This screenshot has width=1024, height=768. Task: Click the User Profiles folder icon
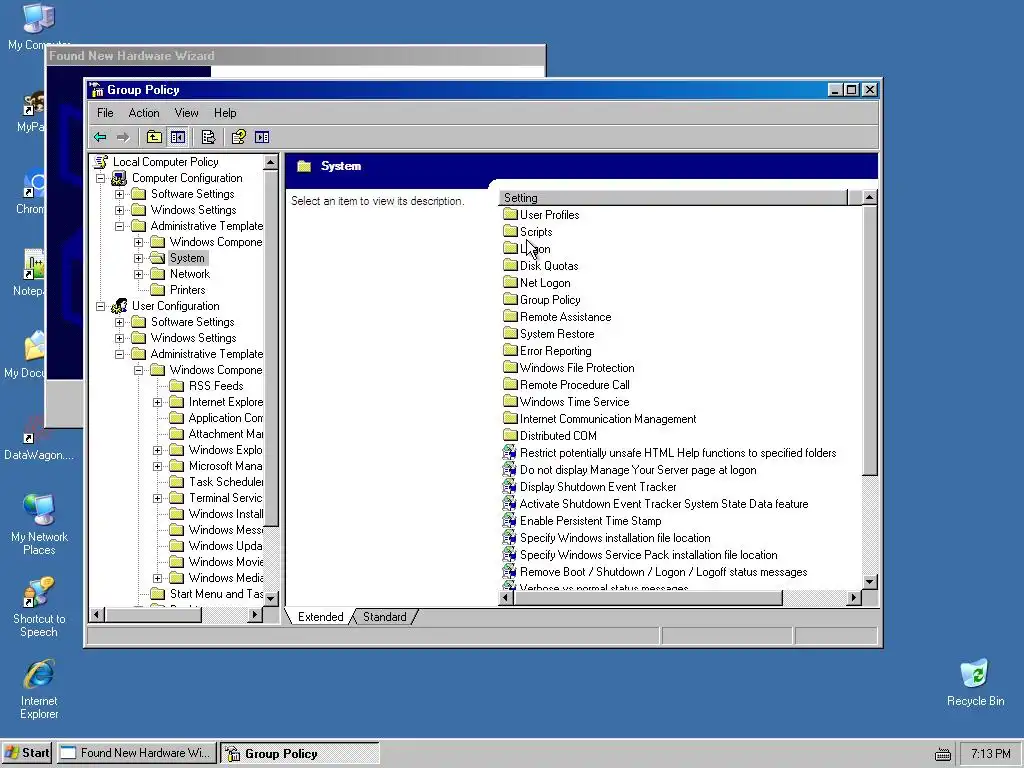pyautogui.click(x=510, y=214)
